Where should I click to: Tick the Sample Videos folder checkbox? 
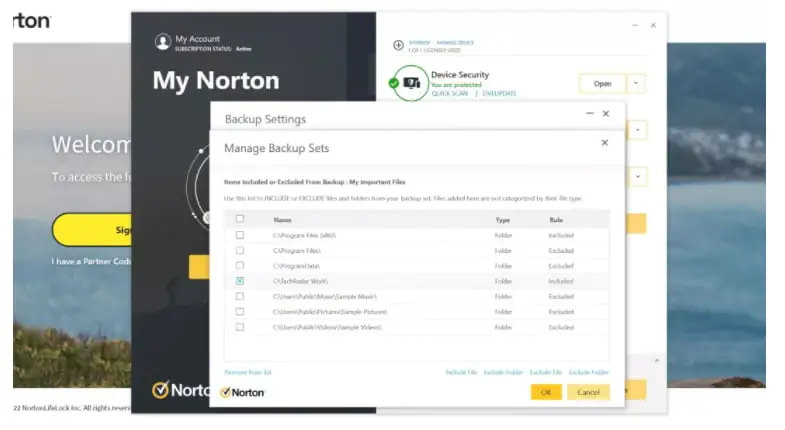(x=240, y=327)
